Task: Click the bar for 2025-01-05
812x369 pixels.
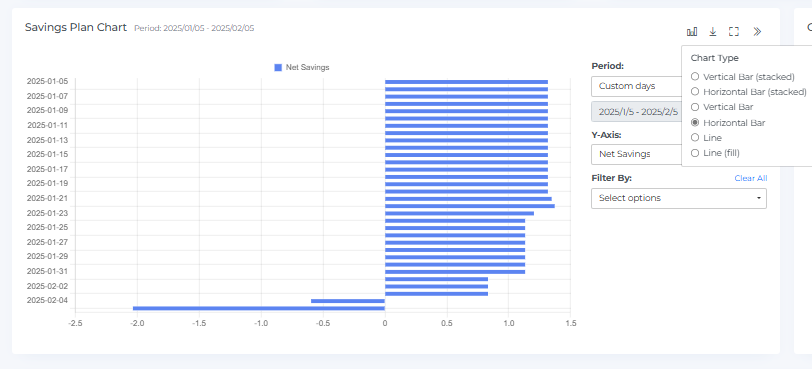Action: tap(466, 82)
